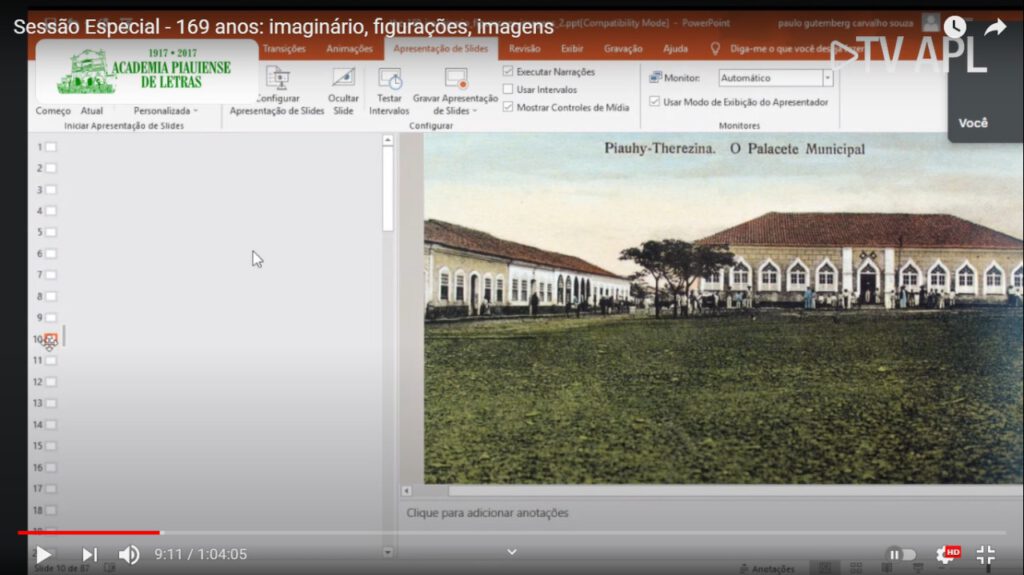Click the Watch Later clock icon
Screen dimensions: 1024x575
(x=955, y=27)
